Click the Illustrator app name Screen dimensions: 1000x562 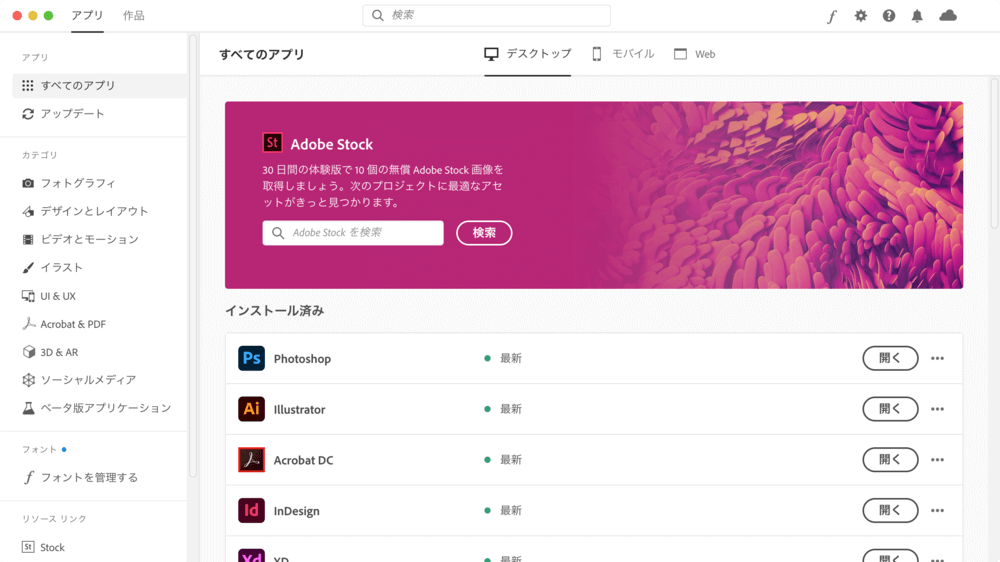click(x=300, y=410)
